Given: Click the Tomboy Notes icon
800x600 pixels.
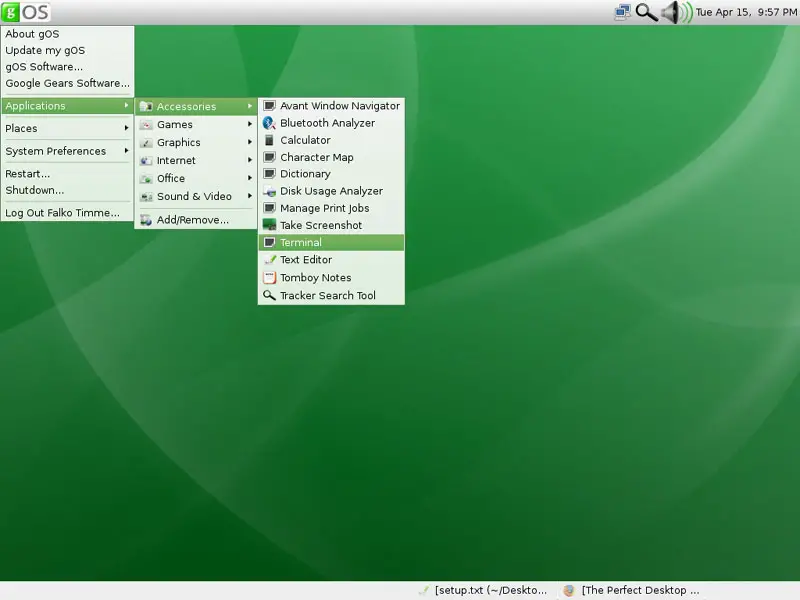Looking at the screenshot, I should [x=269, y=278].
